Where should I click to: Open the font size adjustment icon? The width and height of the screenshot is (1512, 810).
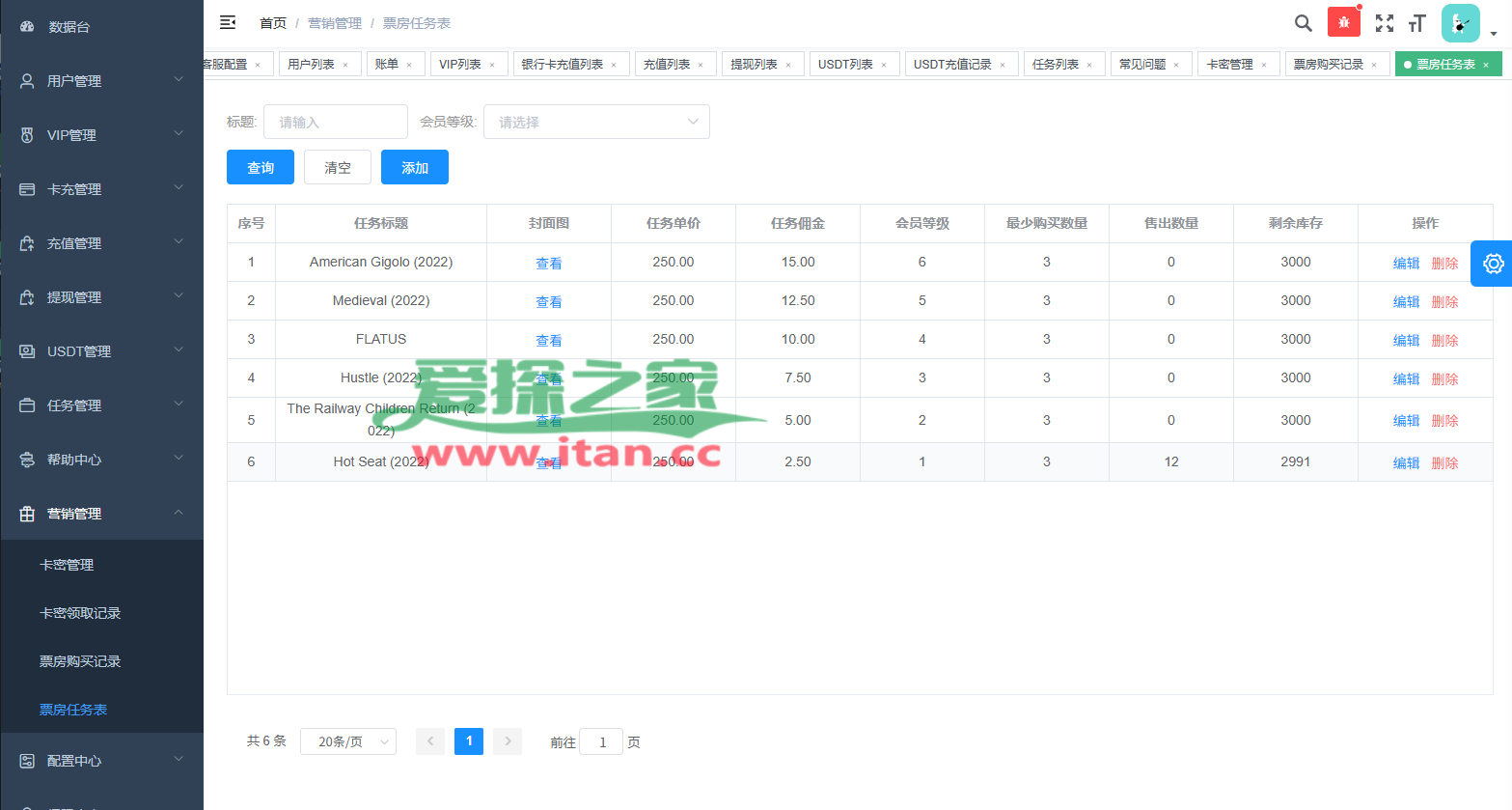coord(1417,23)
